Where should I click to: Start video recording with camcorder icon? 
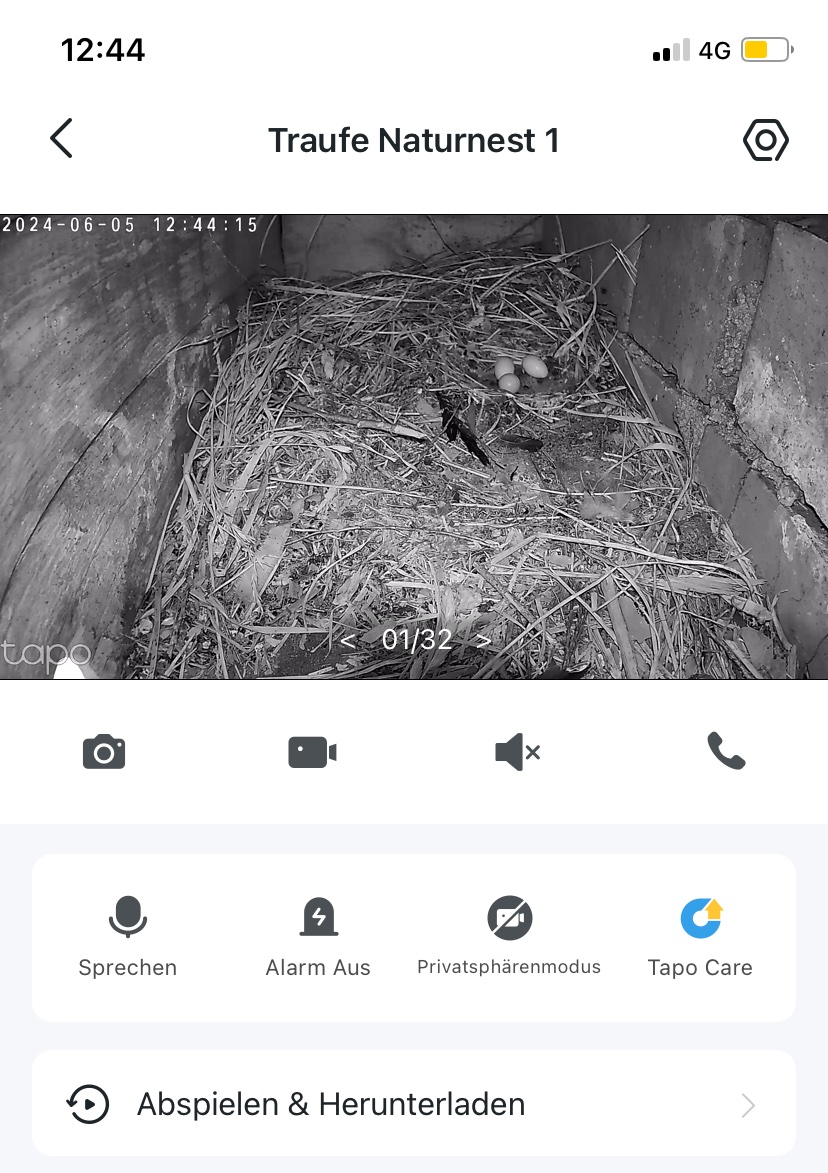[312, 752]
